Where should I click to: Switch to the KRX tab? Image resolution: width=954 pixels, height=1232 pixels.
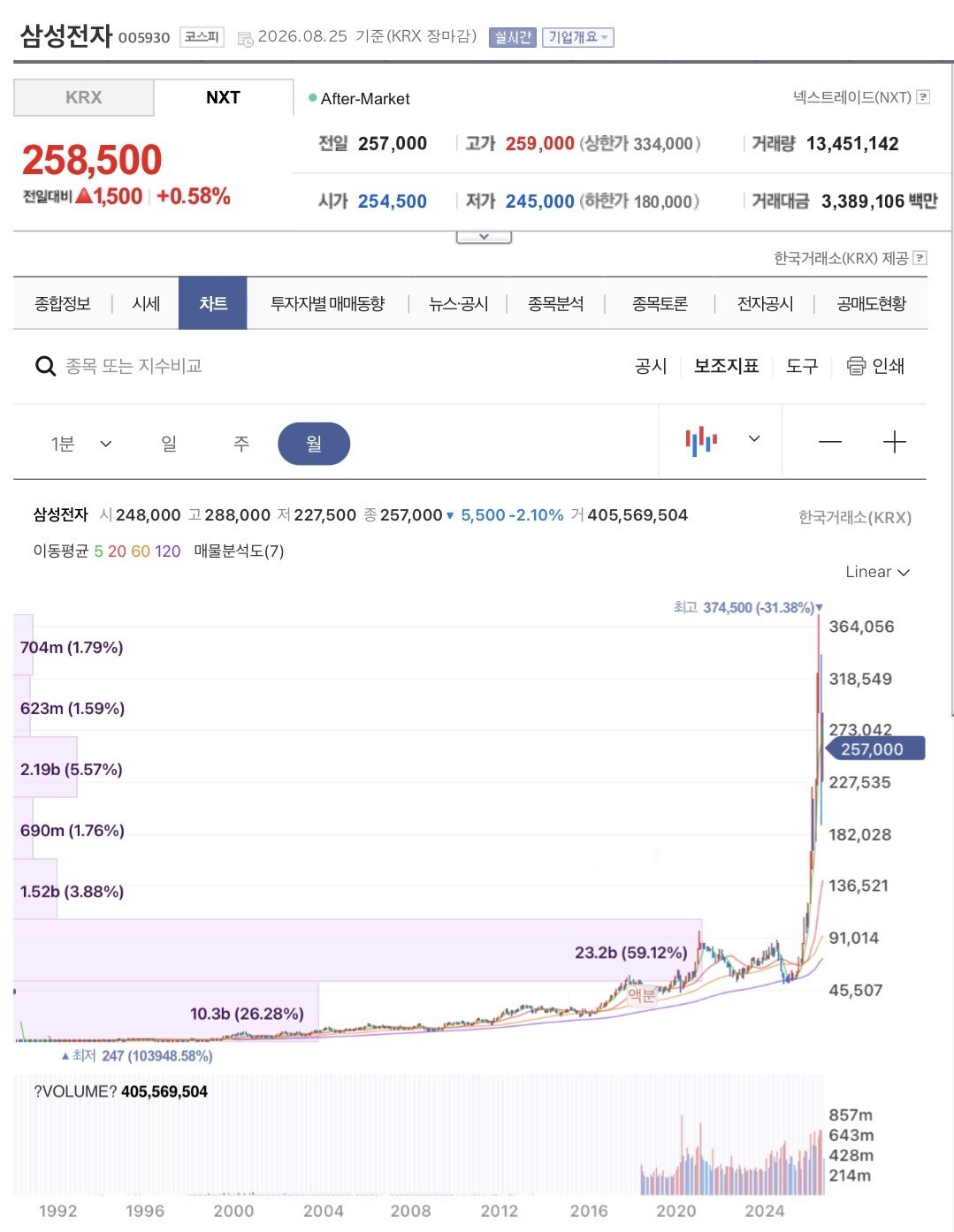pos(84,97)
